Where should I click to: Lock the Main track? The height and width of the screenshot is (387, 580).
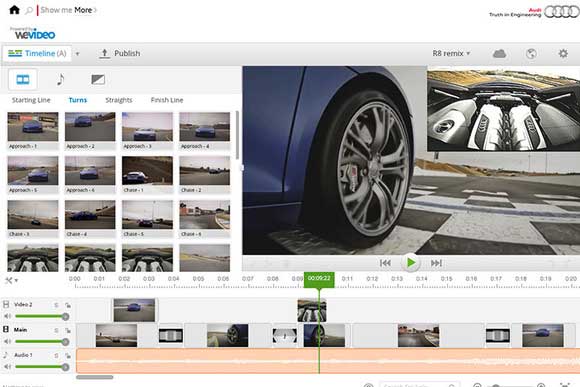click(68, 330)
